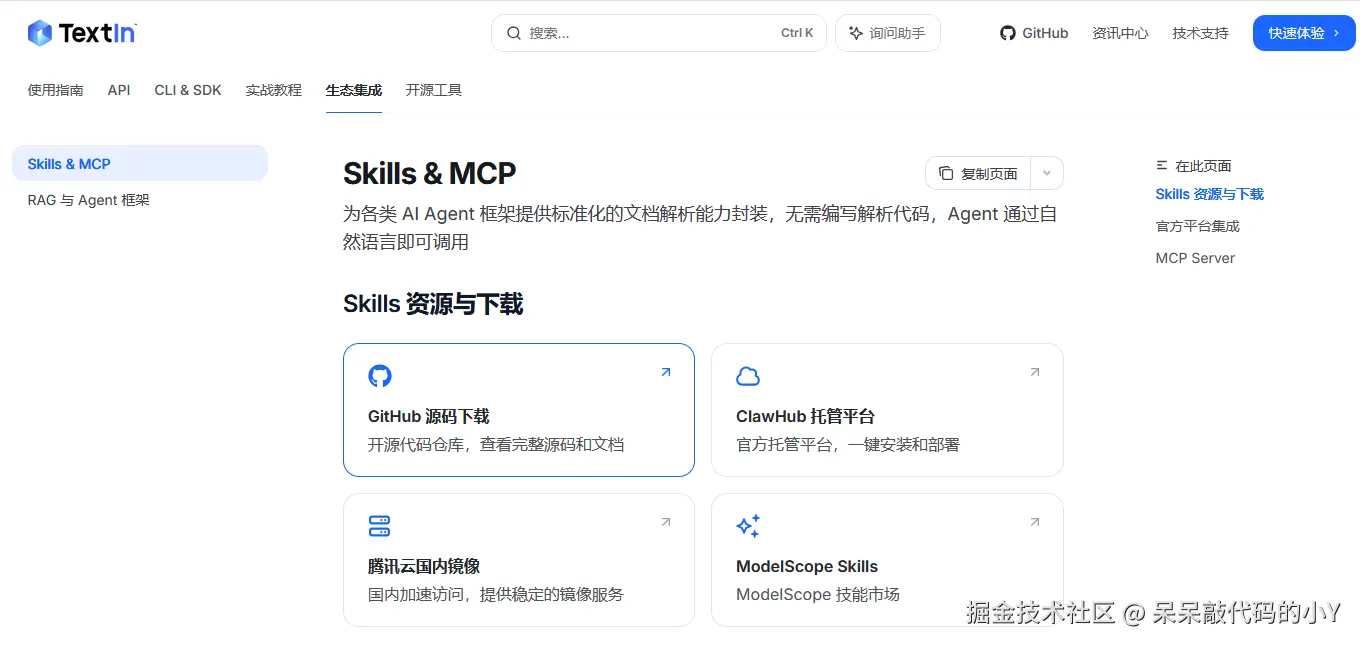
Task: Click the 在此页面 list icon
Action: point(1162,166)
